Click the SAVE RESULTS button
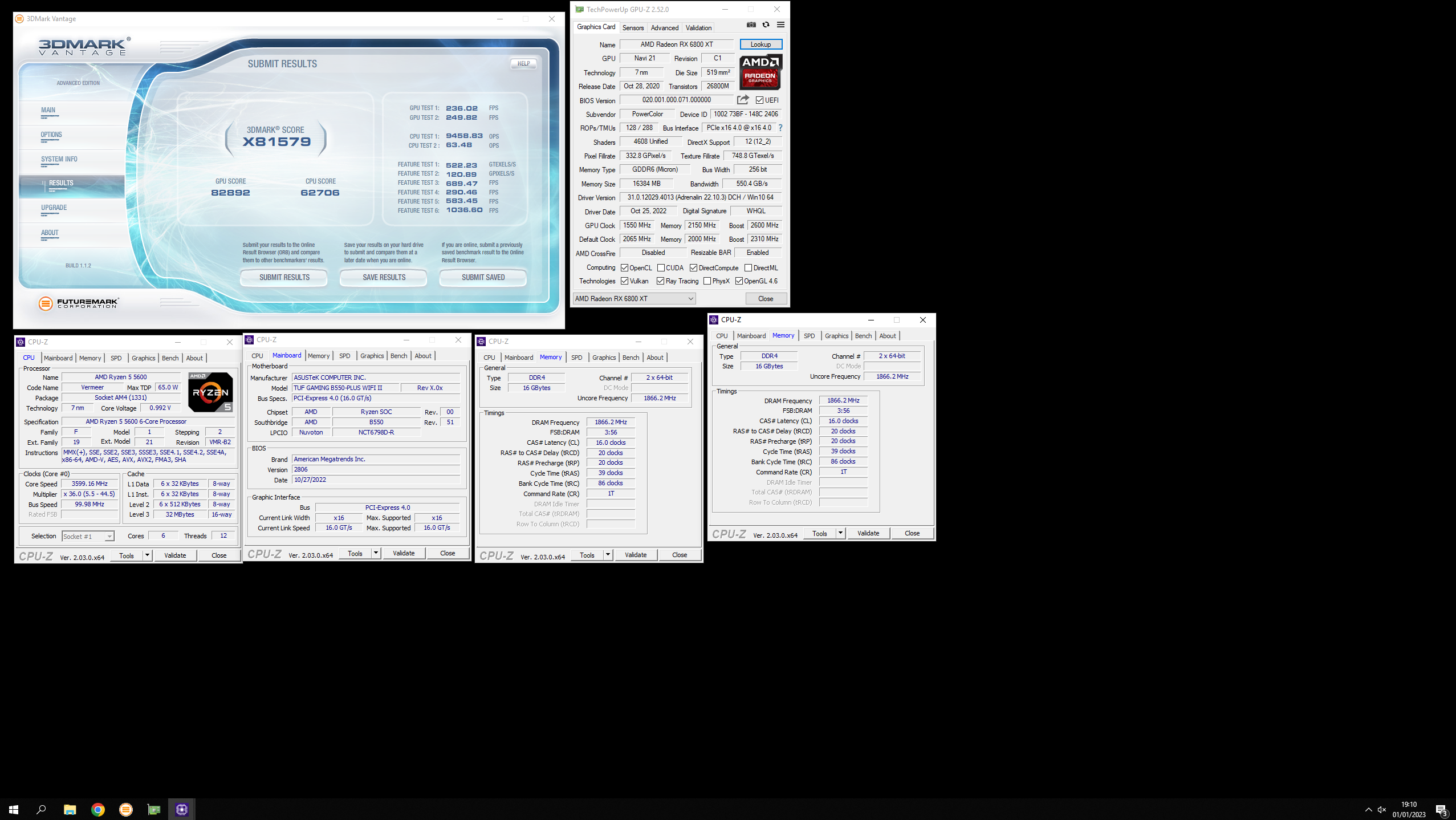Viewport: 1456px width, 820px height. point(384,278)
